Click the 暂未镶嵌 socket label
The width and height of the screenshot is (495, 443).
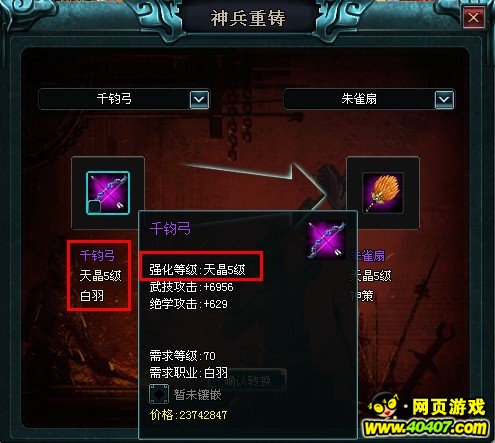(x=197, y=395)
